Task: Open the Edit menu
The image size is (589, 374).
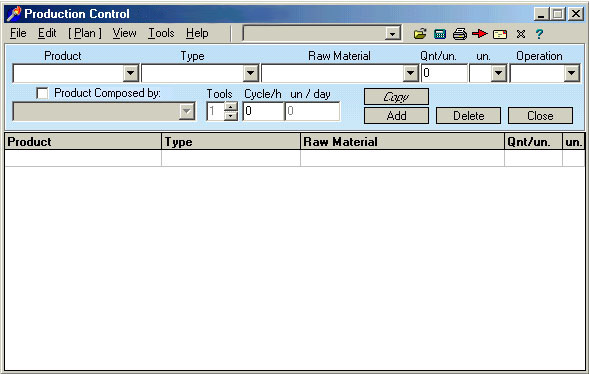Action: pos(47,33)
